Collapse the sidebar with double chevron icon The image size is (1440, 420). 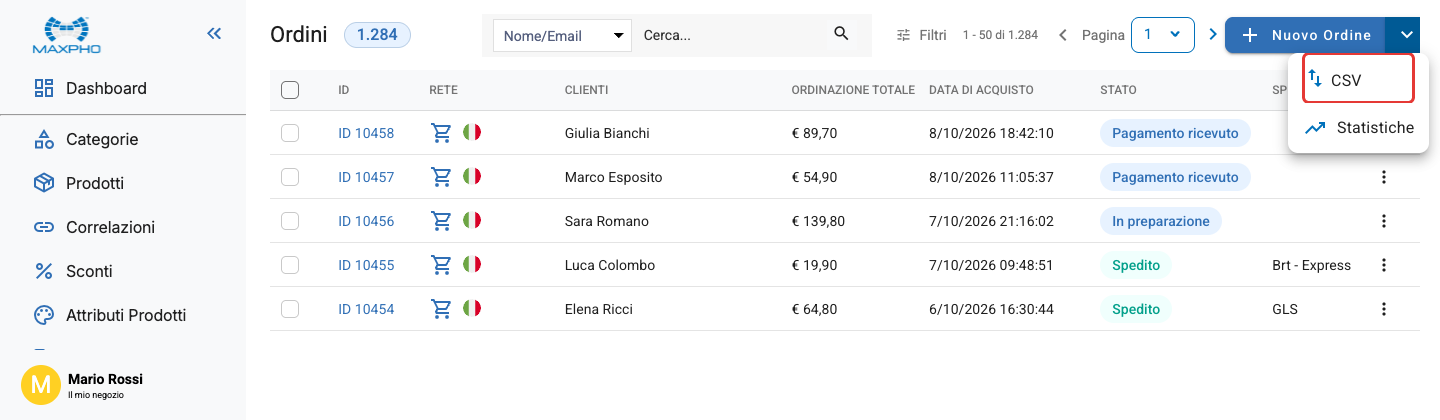pos(214,34)
